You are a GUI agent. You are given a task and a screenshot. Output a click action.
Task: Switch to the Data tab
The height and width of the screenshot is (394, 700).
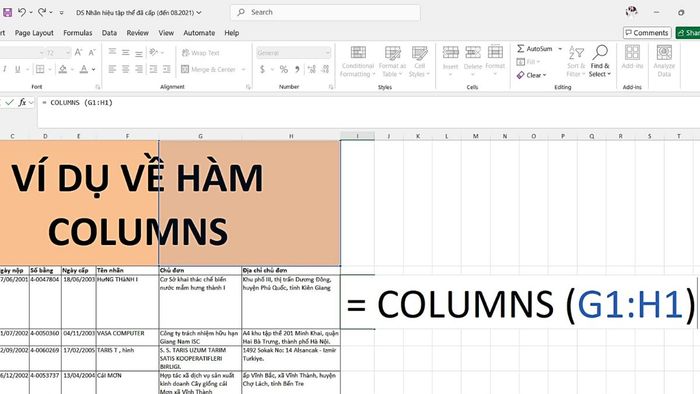click(109, 33)
